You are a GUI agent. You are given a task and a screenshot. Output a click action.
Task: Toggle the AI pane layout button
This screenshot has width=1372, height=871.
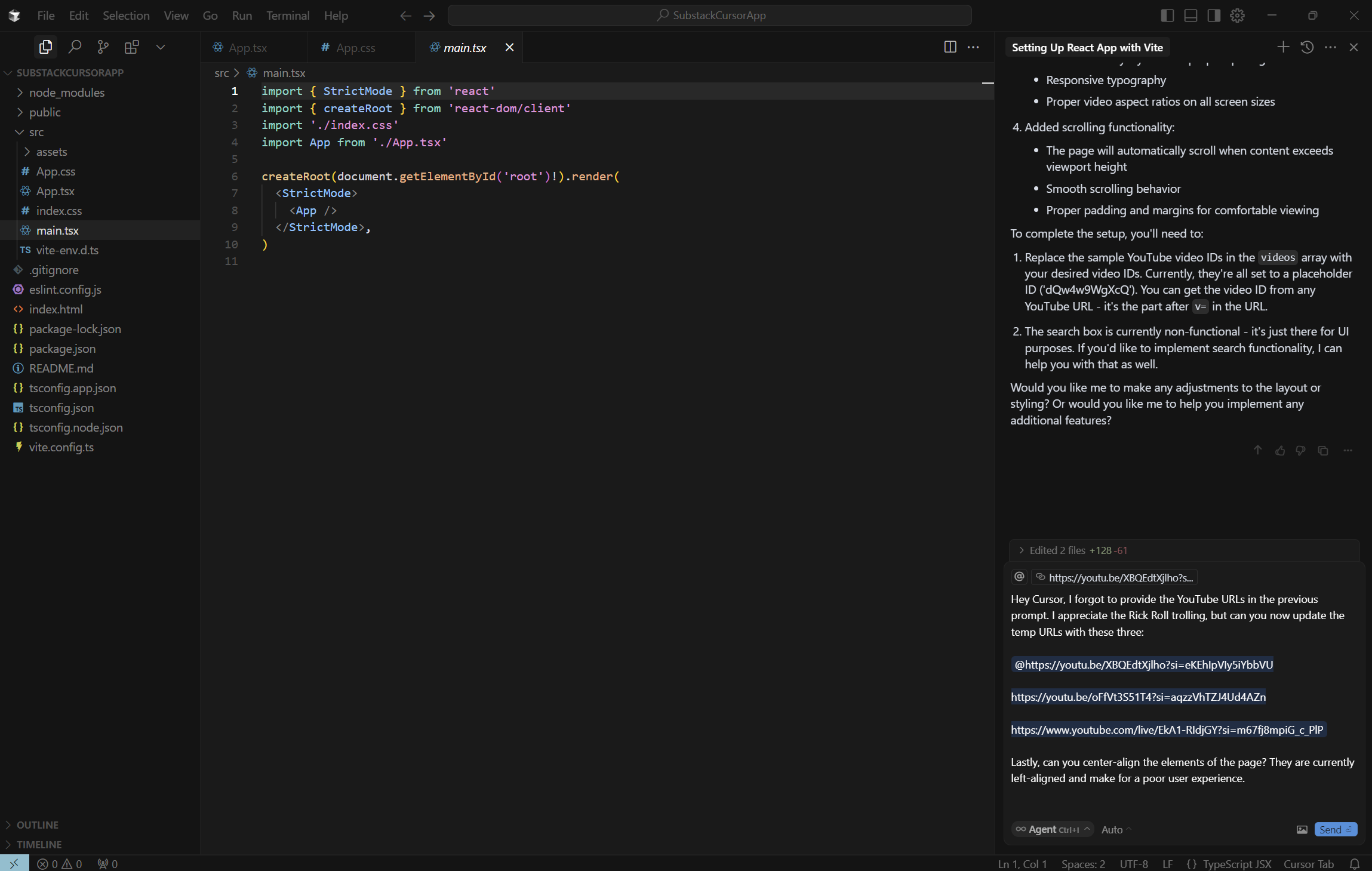point(1214,16)
